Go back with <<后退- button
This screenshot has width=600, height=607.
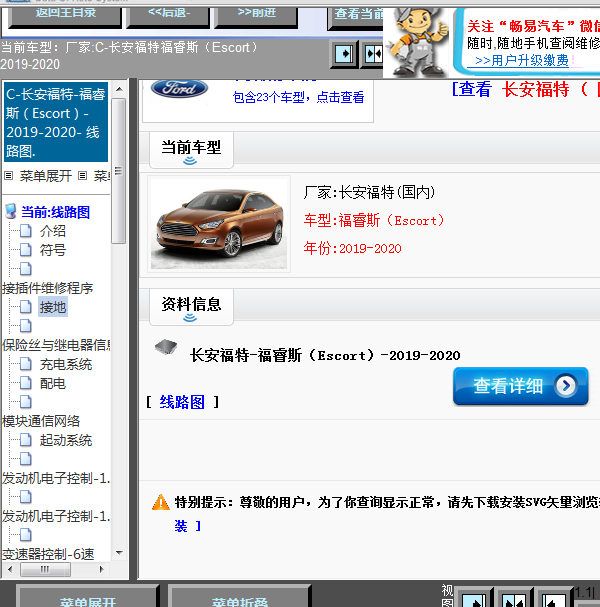pos(168,15)
